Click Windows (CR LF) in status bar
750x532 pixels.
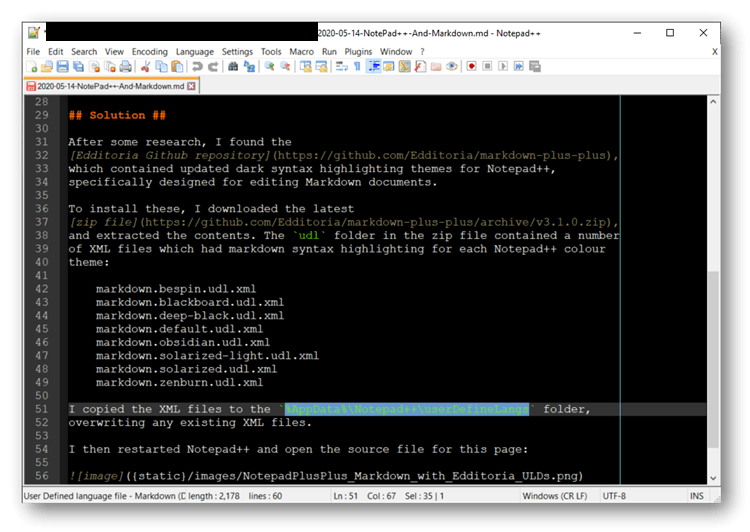[x=555, y=496]
